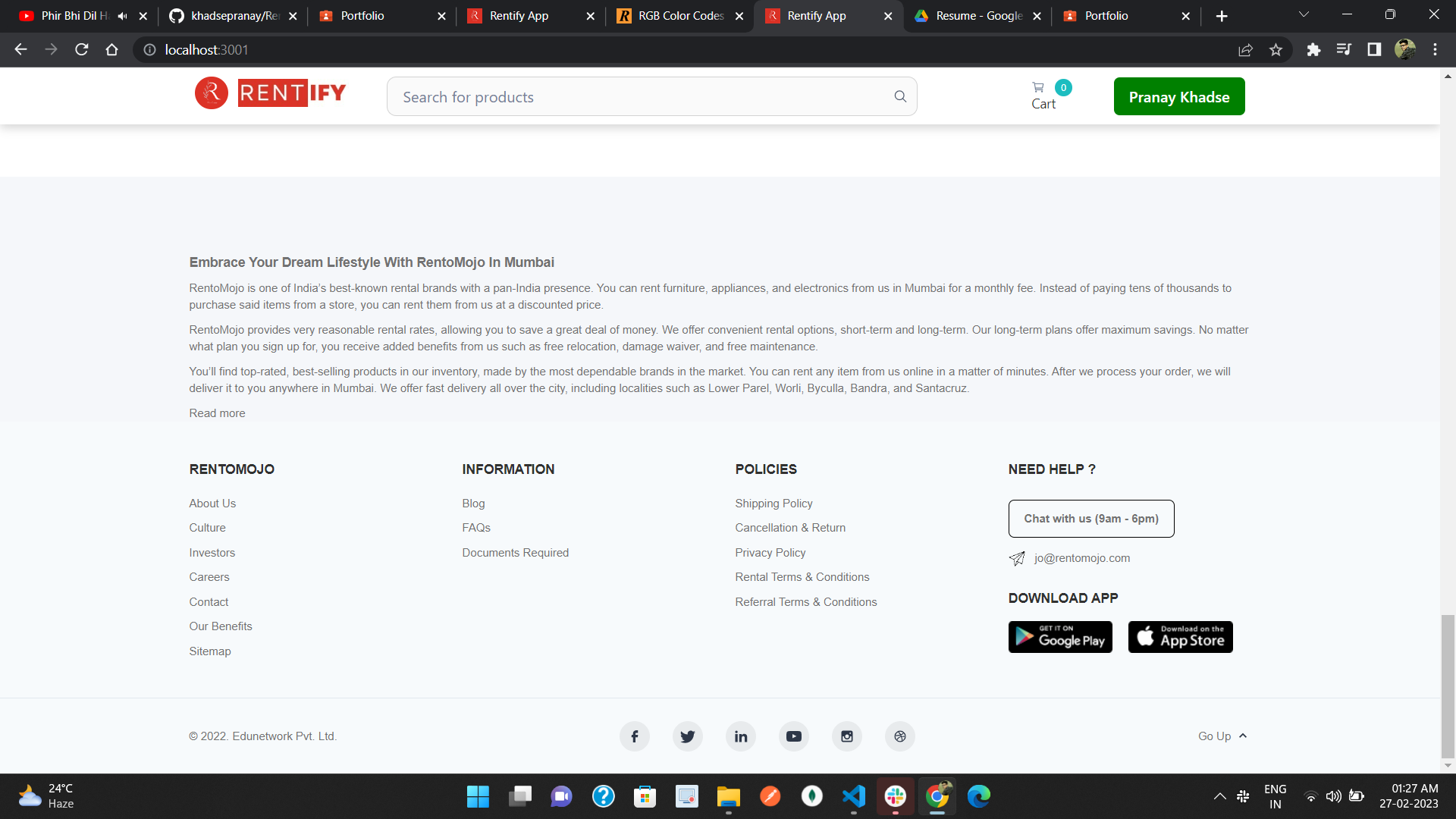The image size is (1456, 819).
Task: Click the Pranay Khadse button
Action: point(1178,96)
